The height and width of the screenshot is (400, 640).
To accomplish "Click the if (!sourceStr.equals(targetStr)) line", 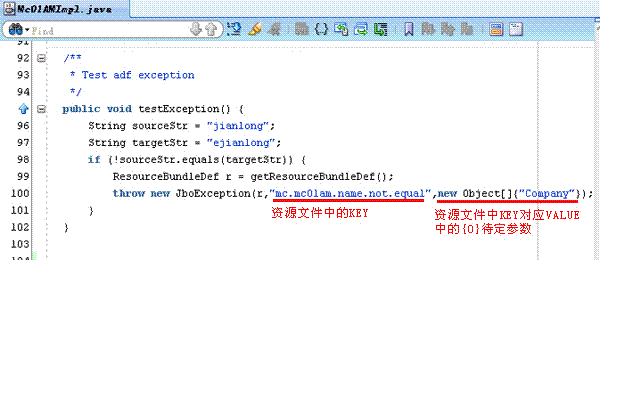I will point(197,160).
